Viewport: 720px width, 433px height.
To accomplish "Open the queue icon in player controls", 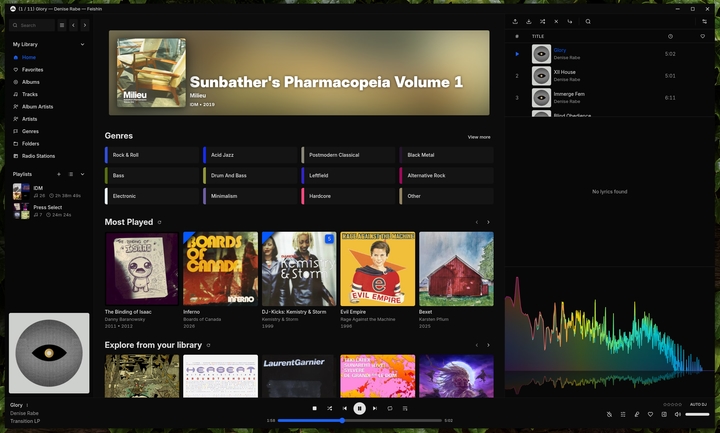I will [405, 408].
